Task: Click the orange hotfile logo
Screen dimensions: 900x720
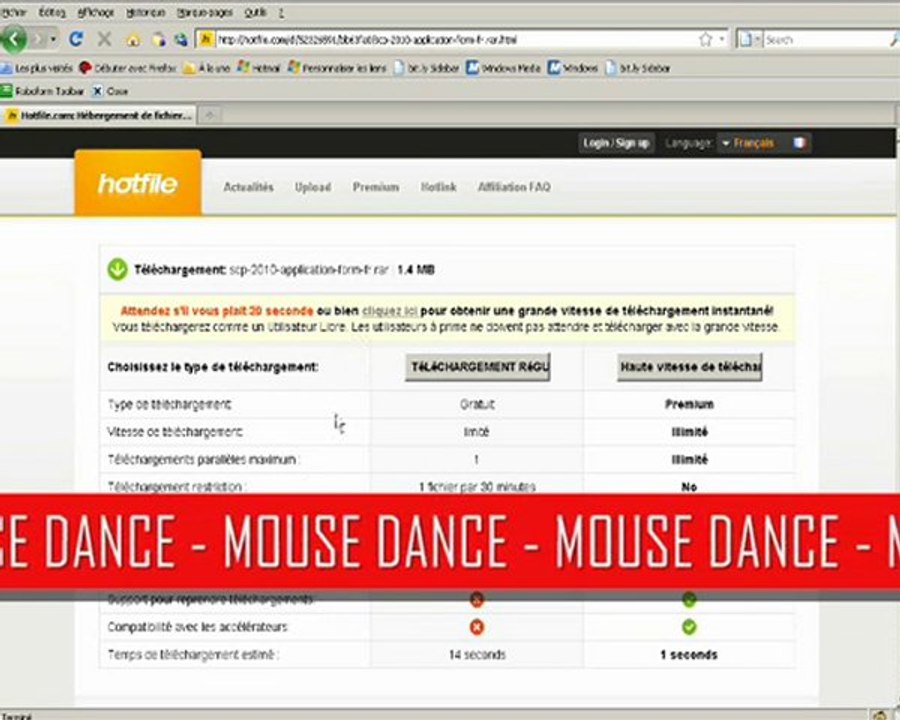Action: (138, 184)
